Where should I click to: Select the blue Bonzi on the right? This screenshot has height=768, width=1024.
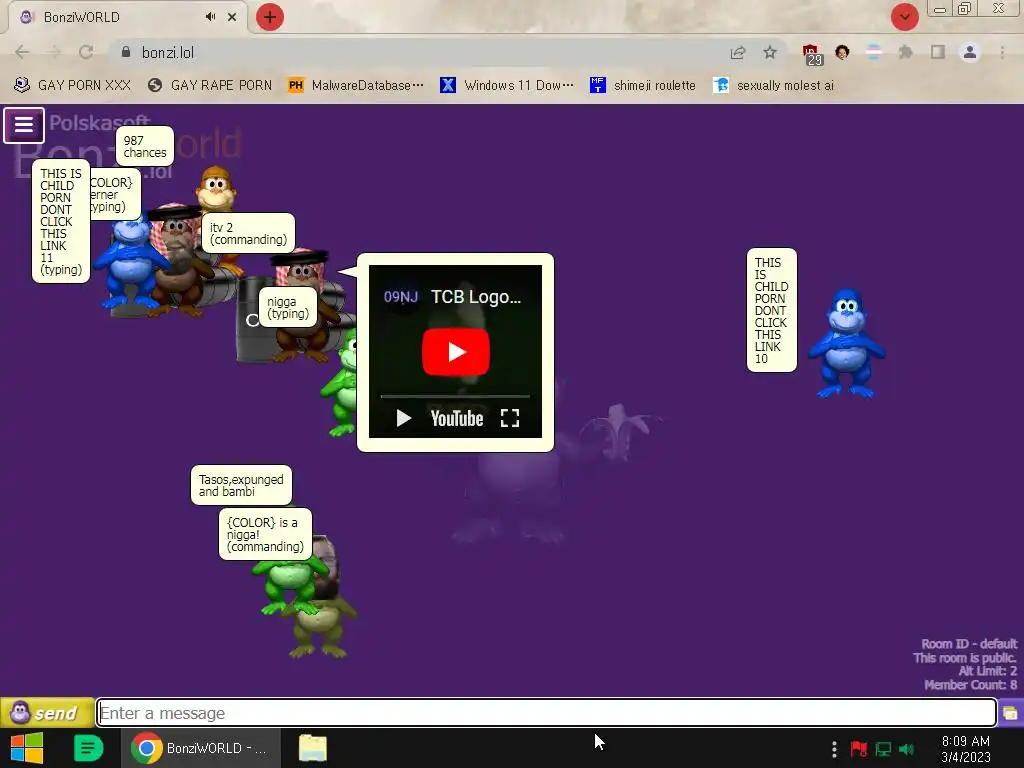[846, 343]
